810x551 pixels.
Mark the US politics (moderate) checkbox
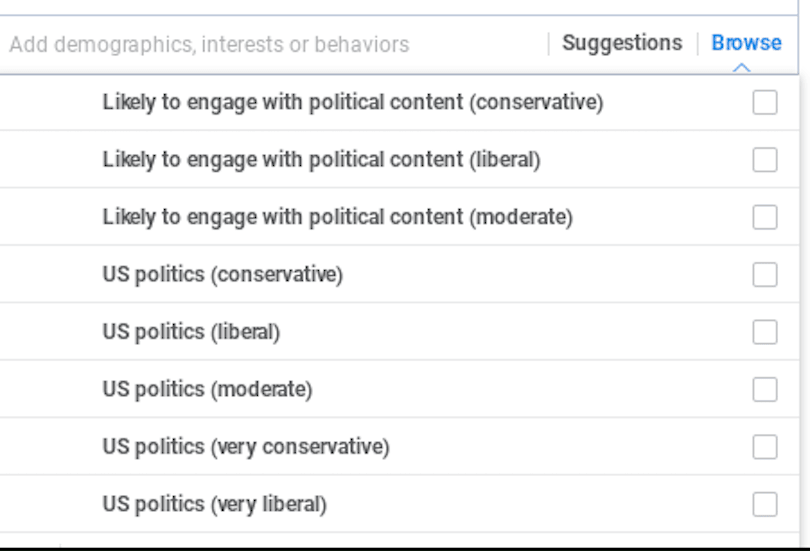[765, 389]
